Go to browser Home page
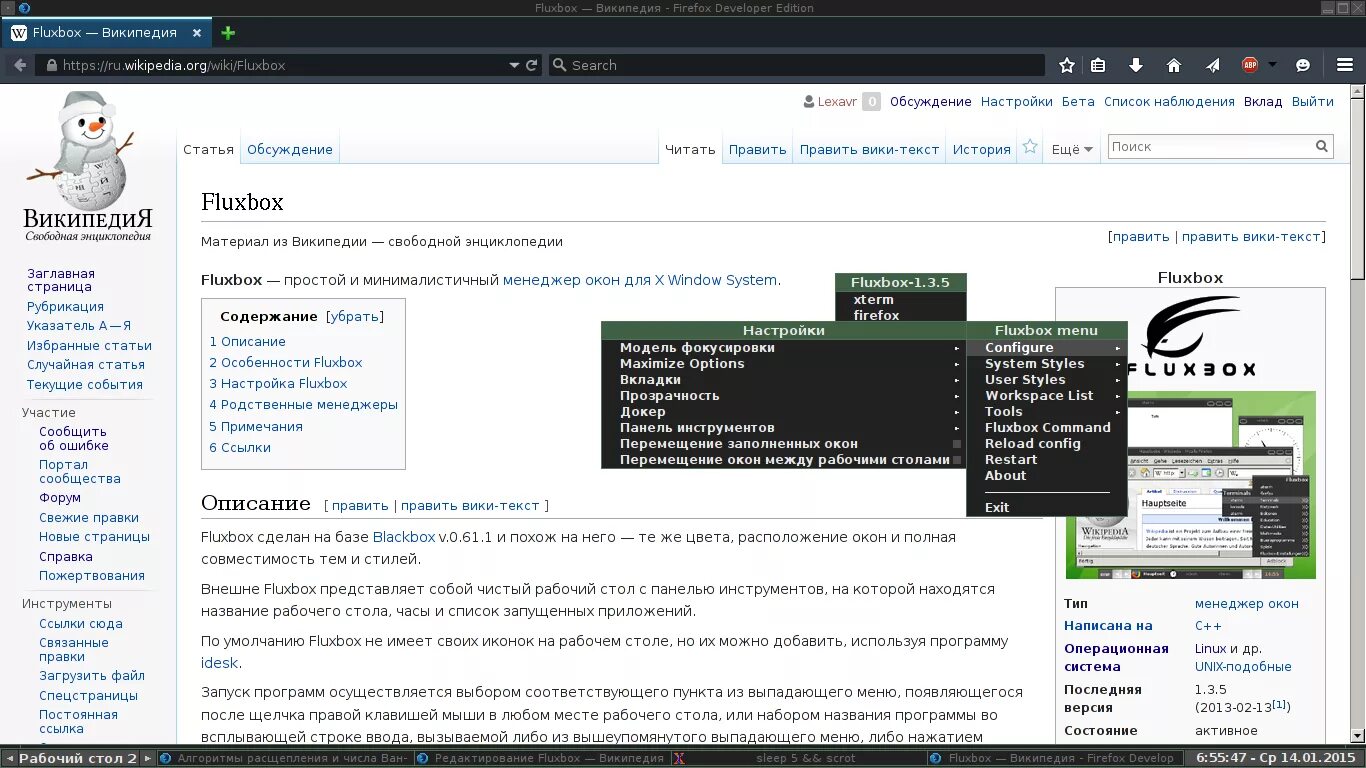1366x768 pixels. click(x=1174, y=65)
